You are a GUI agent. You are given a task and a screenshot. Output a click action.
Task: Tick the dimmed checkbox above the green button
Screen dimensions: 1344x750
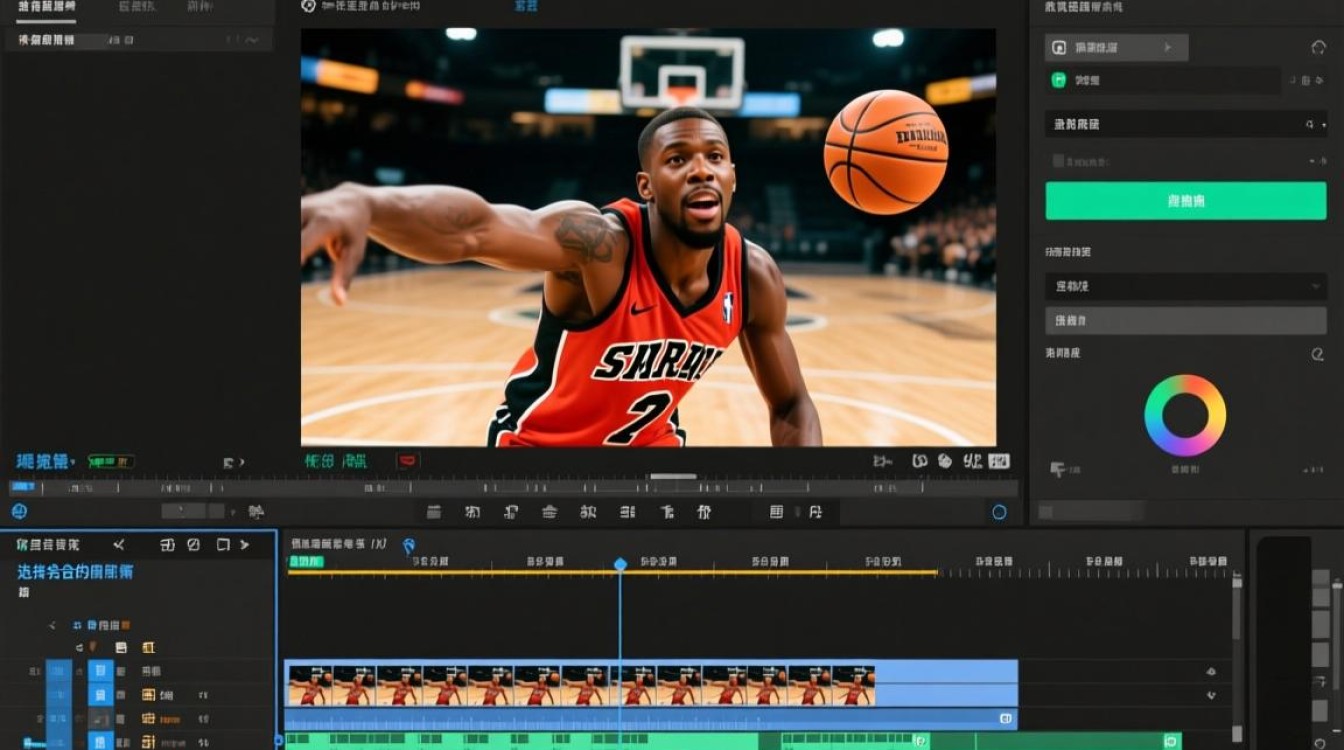pyautogui.click(x=1058, y=161)
